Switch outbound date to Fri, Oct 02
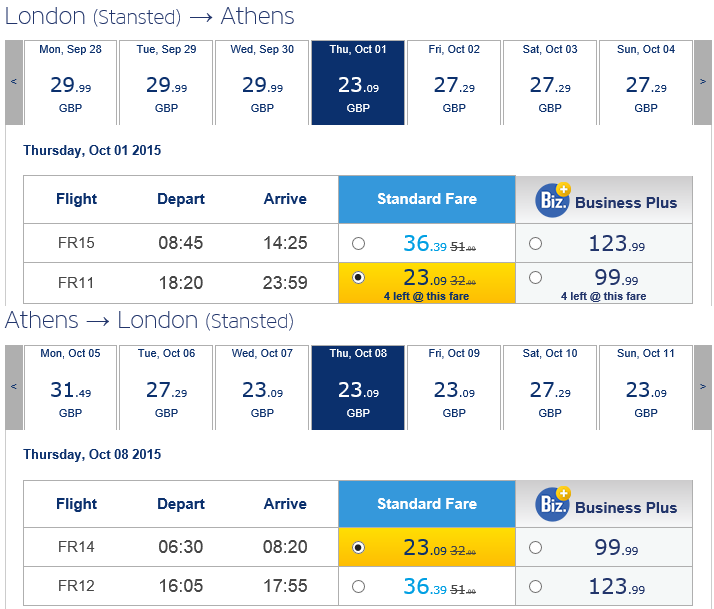Viewport: 714px width, 609px height. click(454, 82)
